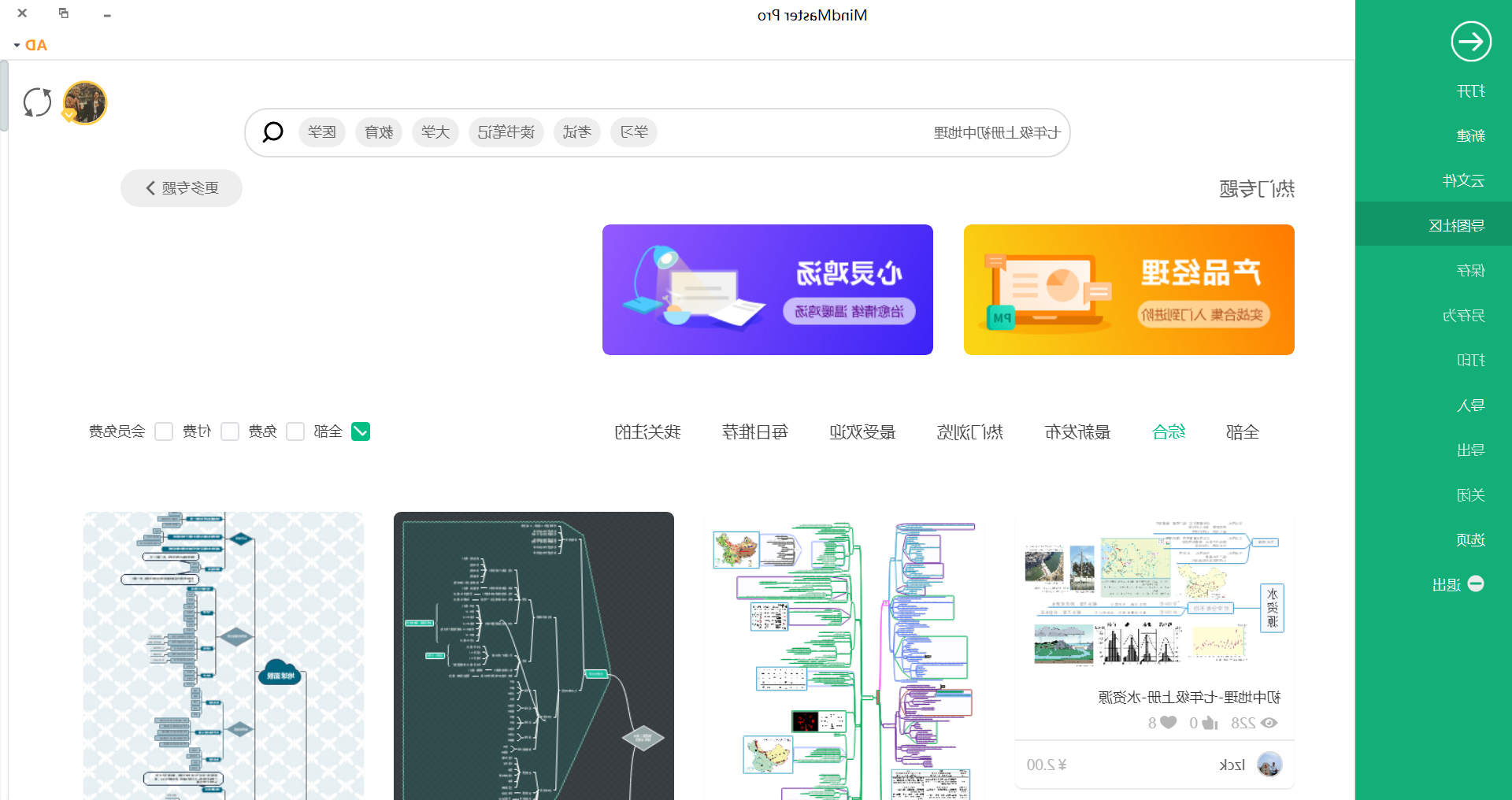This screenshot has width=1512, height=800.
Task: Select the 全部 sorting tab
Action: coord(1243,431)
